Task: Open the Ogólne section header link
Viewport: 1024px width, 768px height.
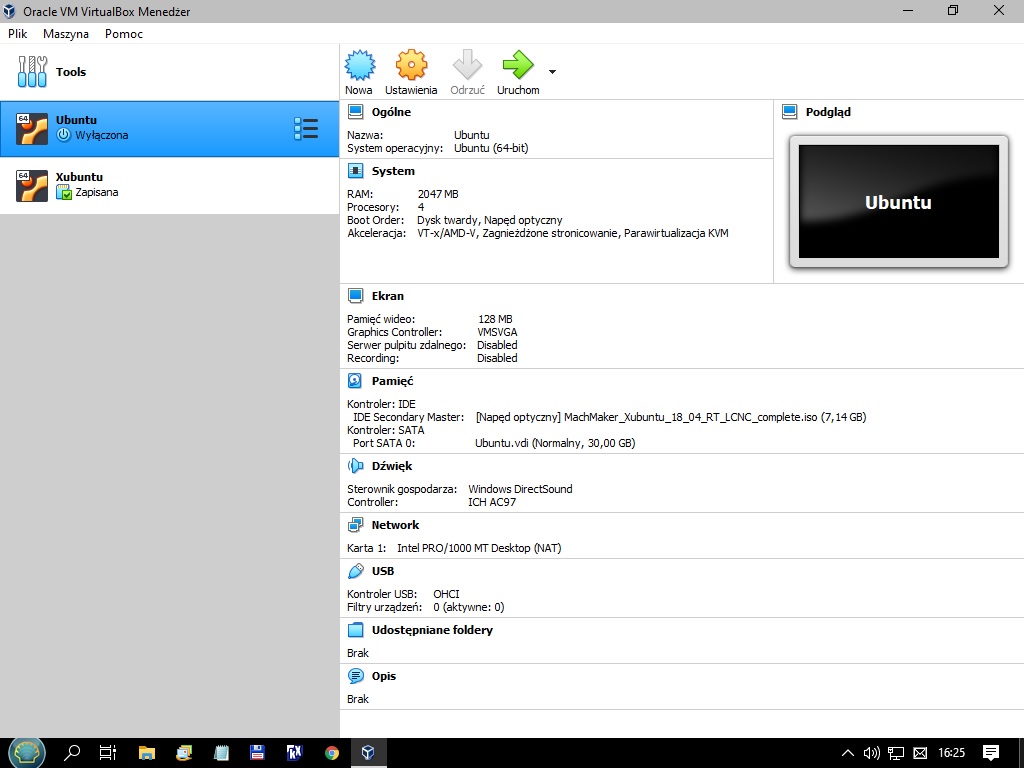Action: click(391, 112)
